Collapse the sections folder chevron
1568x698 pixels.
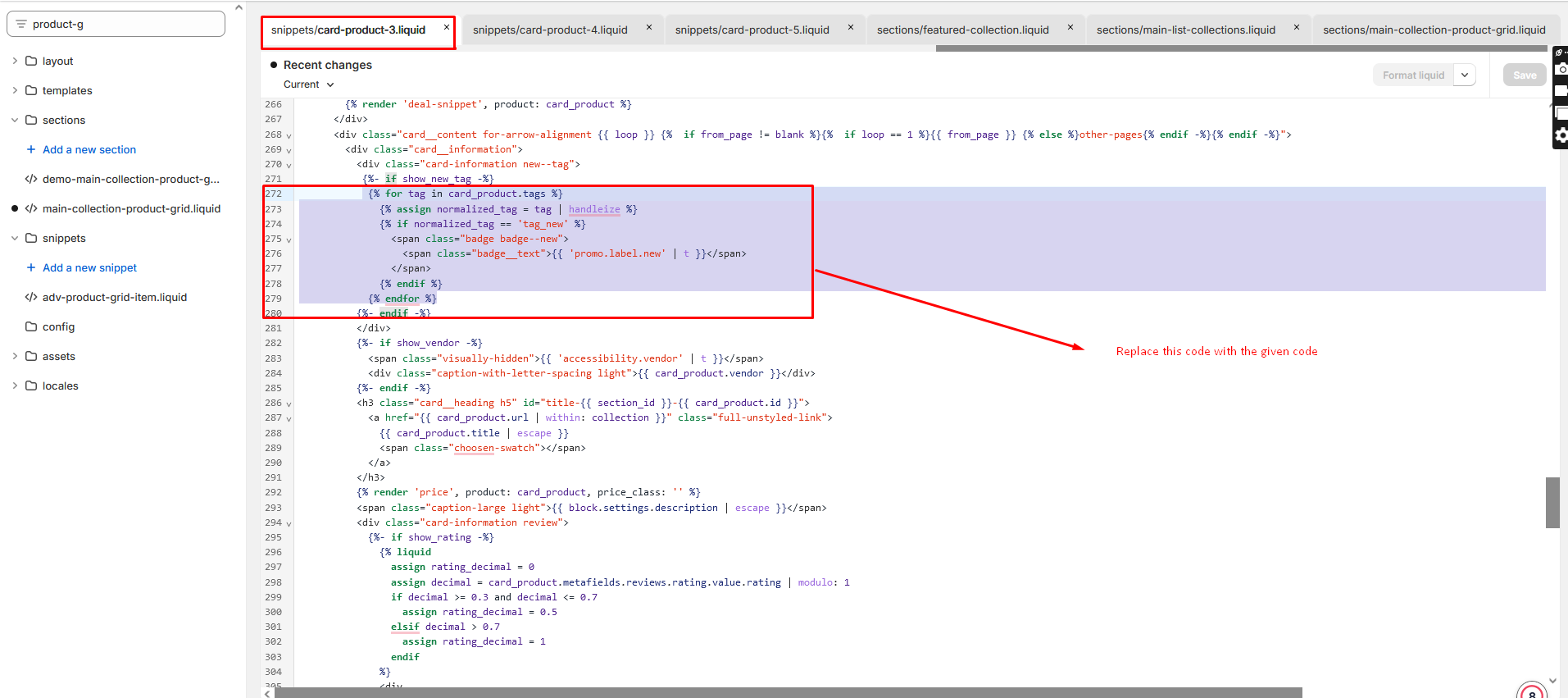pos(15,120)
